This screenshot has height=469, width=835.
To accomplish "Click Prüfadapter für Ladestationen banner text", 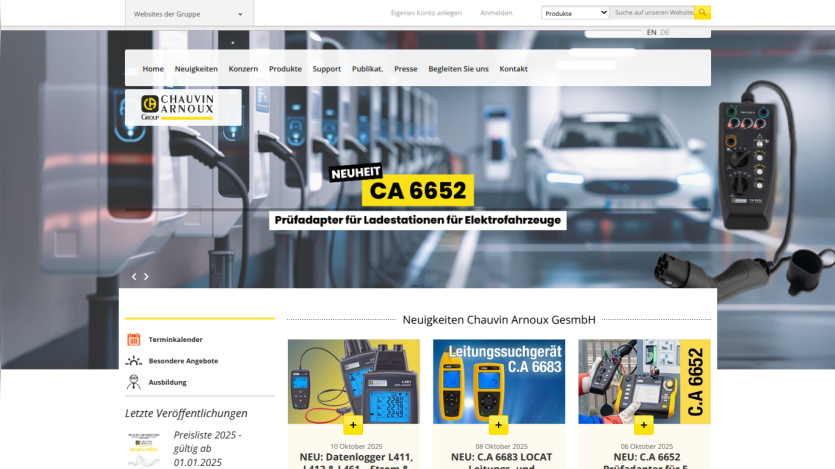I will click(418, 220).
